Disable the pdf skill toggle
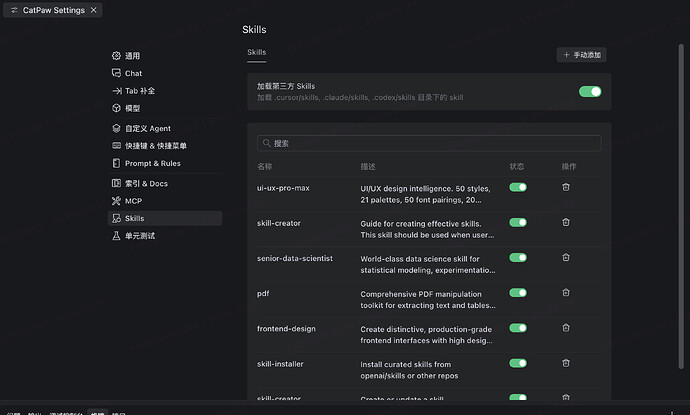Screen dimensions: 690x415 point(518,293)
